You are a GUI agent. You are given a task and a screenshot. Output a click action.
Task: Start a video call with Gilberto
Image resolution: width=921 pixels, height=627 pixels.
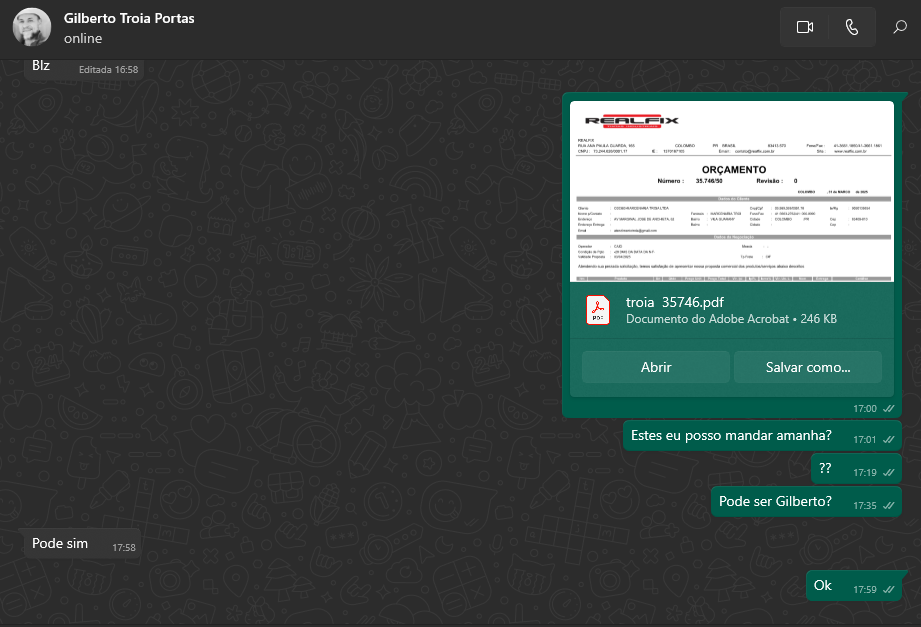(x=804, y=28)
